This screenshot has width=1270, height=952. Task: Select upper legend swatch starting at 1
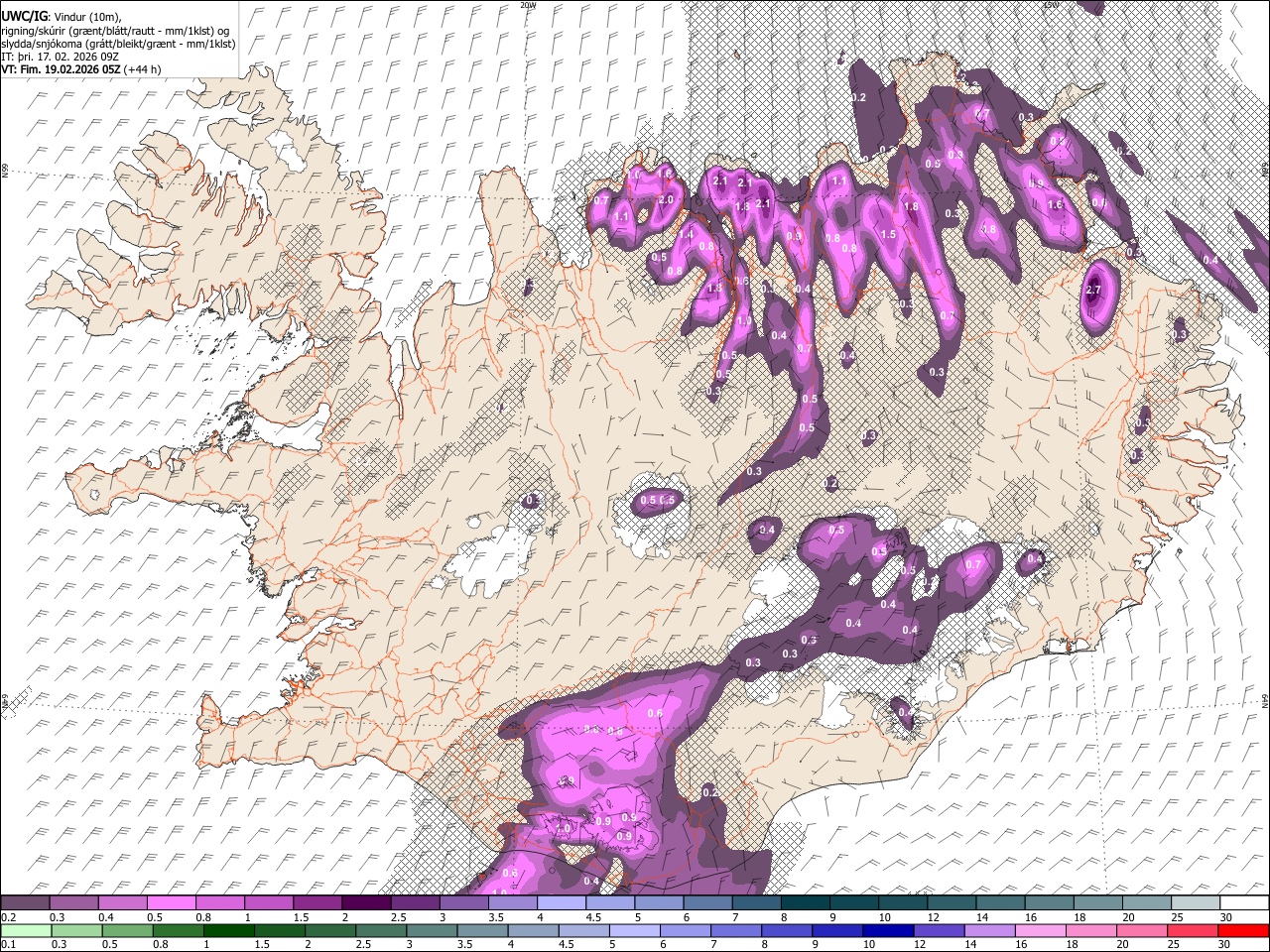click(x=269, y=903)
